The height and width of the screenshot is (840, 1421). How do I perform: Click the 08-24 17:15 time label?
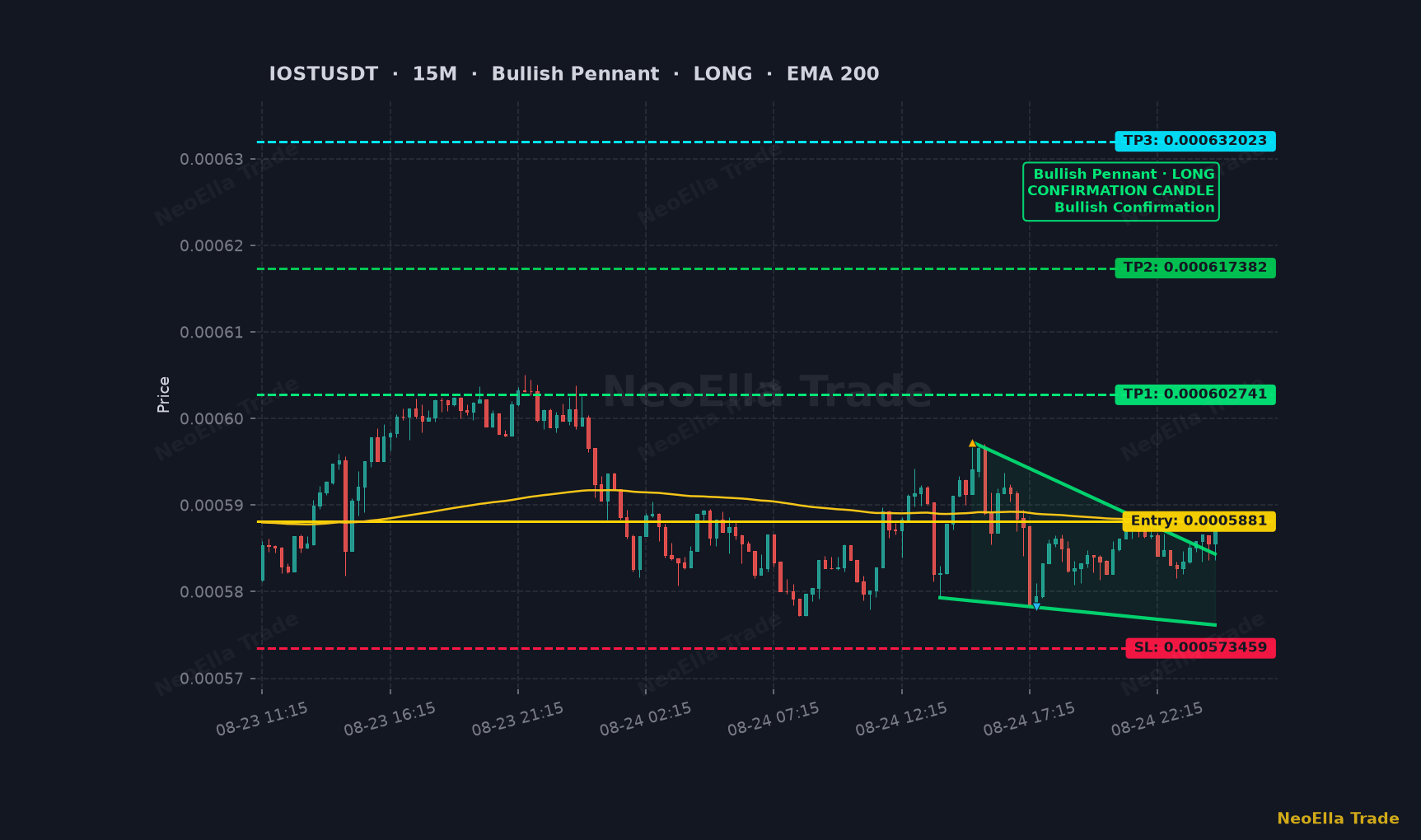(1029, 719)
